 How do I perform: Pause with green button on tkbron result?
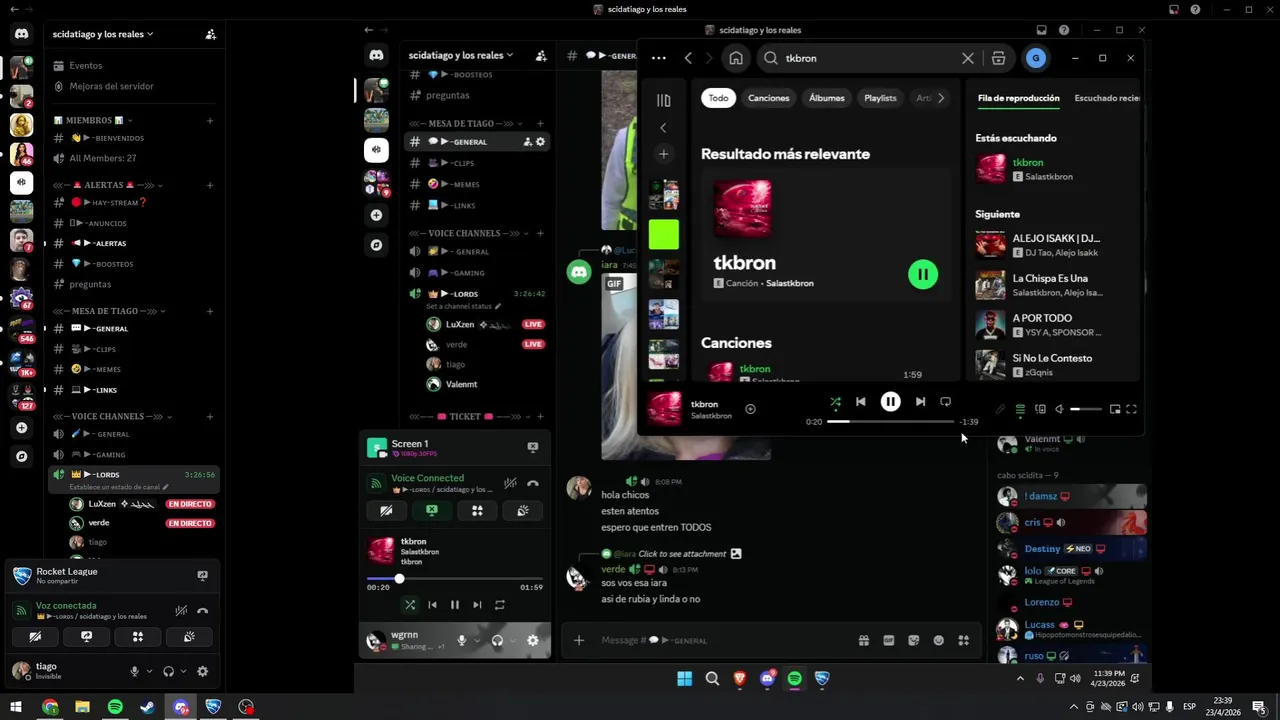pyautogui.click(x=923, y=274)
